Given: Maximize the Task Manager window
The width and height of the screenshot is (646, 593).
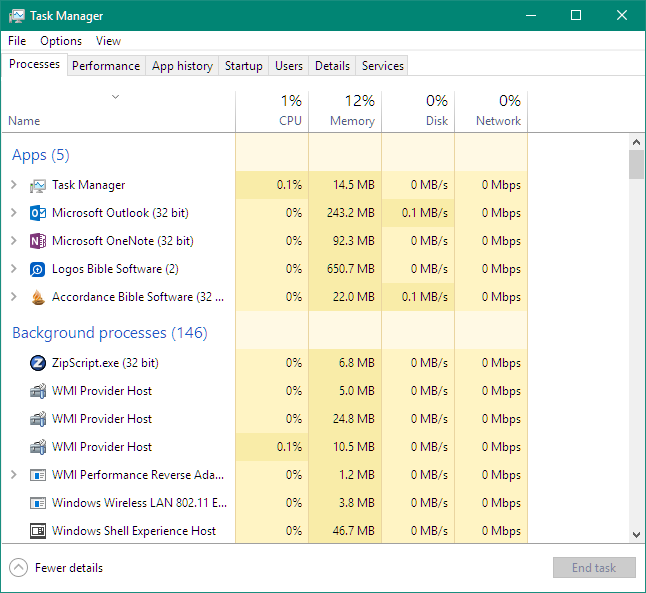Looking at the screenshot, I should (x=576, y=16).
